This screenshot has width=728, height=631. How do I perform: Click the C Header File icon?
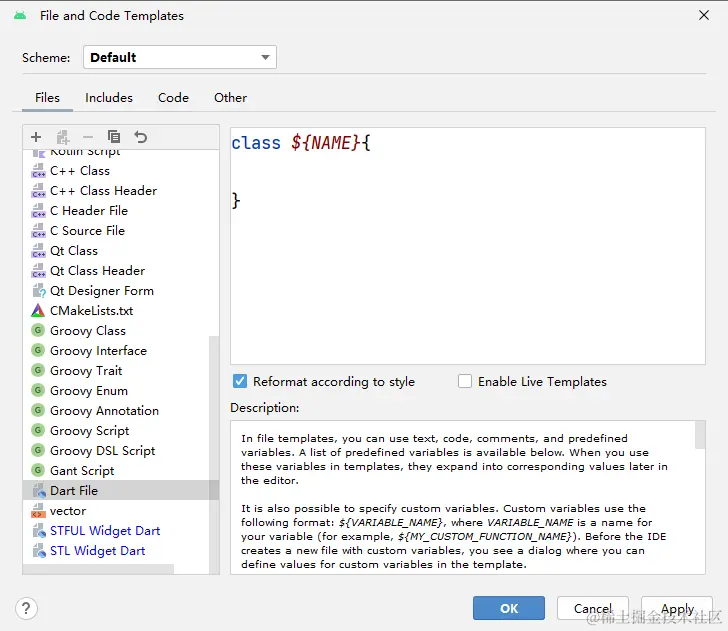click(38, 211)
